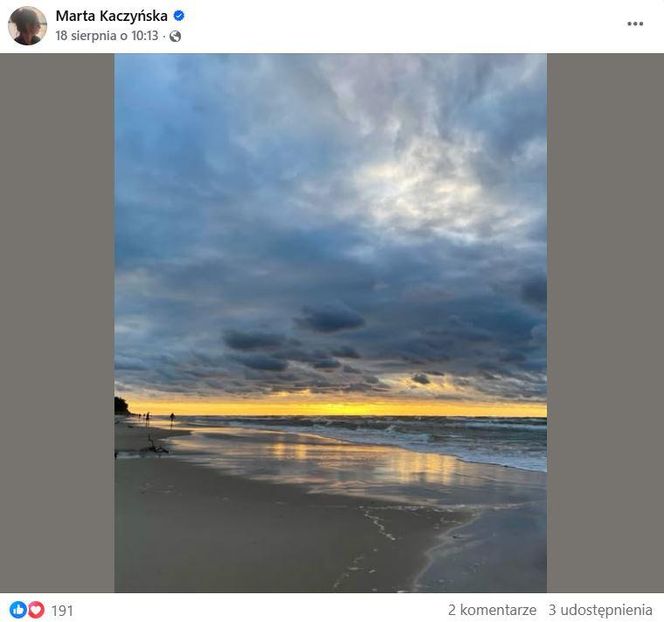
Task: Click the people silhouettes on the beach
Action: coord(159,421)
